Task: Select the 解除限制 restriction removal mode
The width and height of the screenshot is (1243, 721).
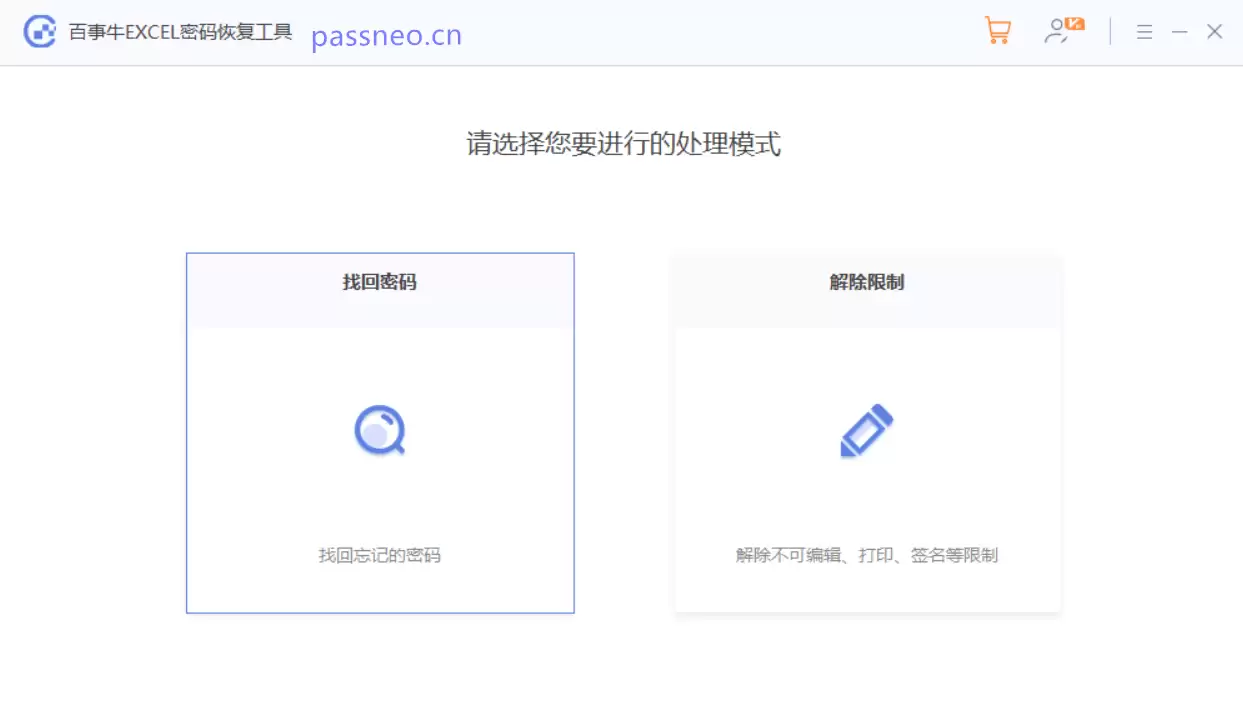Action: pos(866,430)
